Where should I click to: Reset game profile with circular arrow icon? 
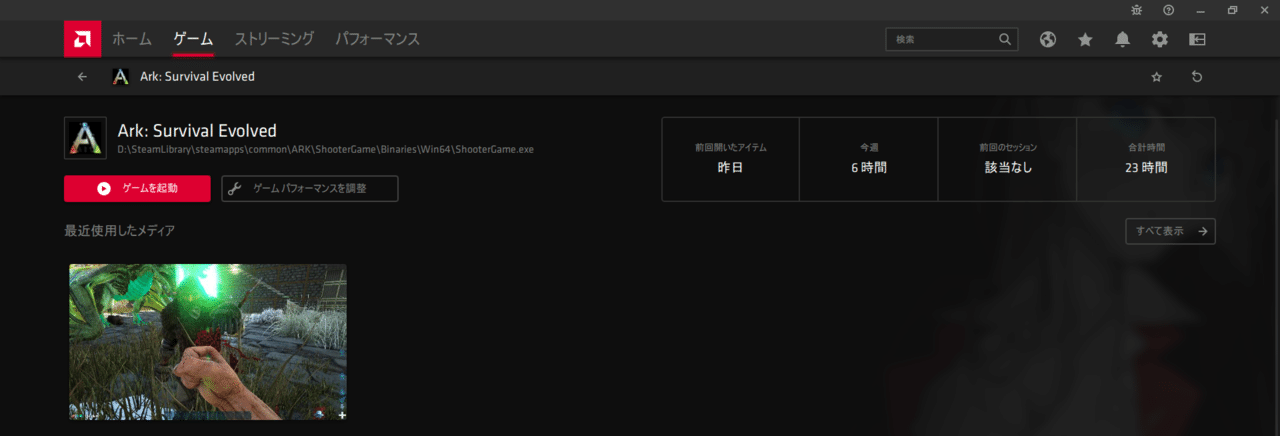tap(1197, 77)
